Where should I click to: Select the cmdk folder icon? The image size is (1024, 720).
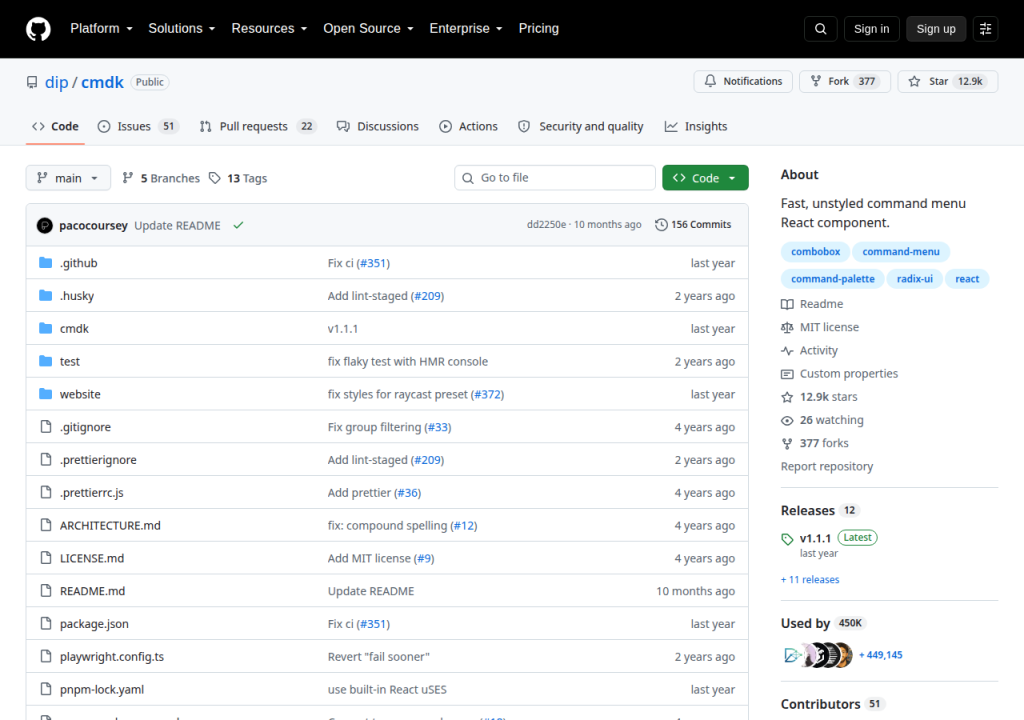pyautogui.click(x=45, y=328)
